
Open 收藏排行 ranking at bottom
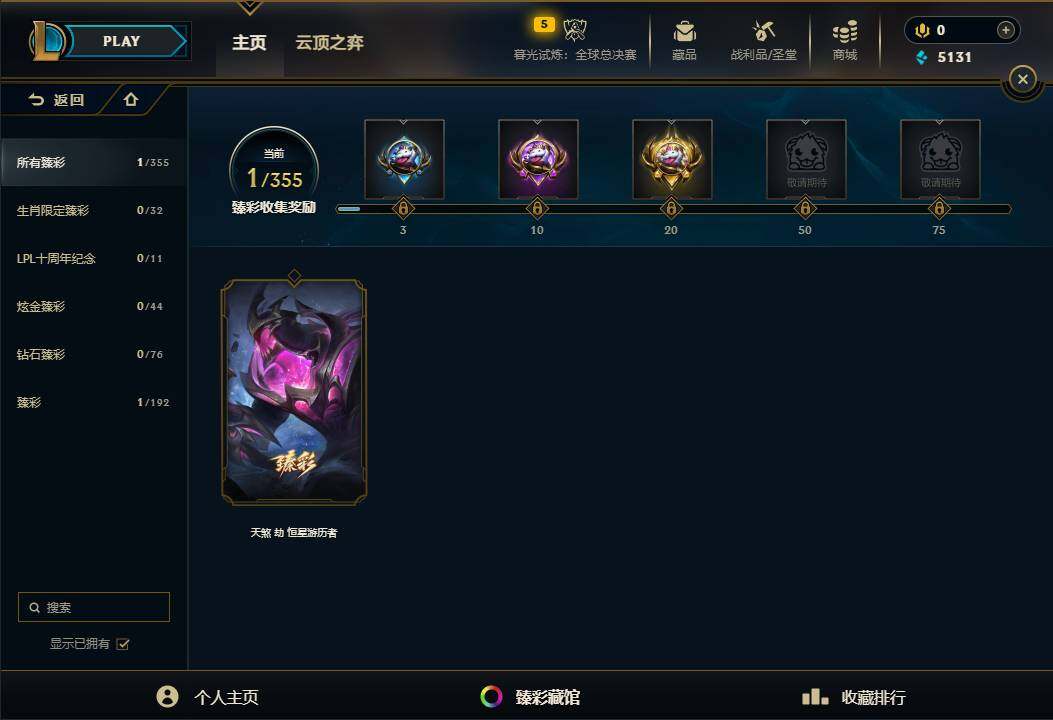click(x=854, y=697)
